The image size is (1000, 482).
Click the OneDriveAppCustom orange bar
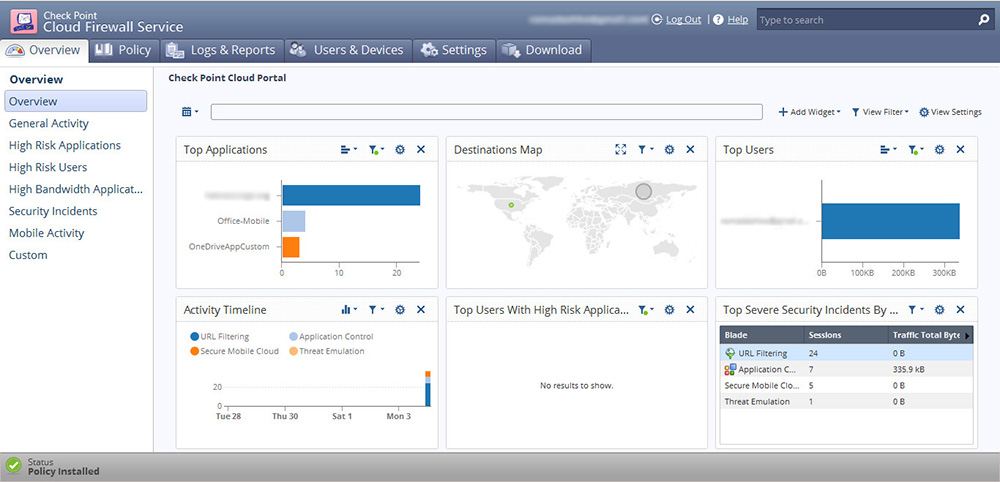click(291, 247)
